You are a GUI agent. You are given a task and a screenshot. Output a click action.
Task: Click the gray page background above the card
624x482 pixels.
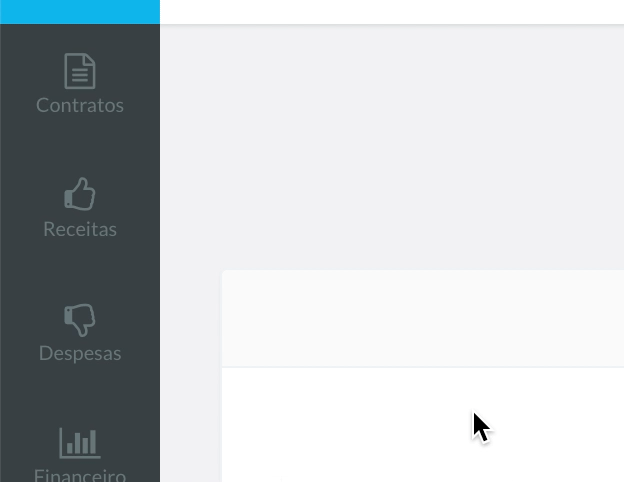point(392,147)
